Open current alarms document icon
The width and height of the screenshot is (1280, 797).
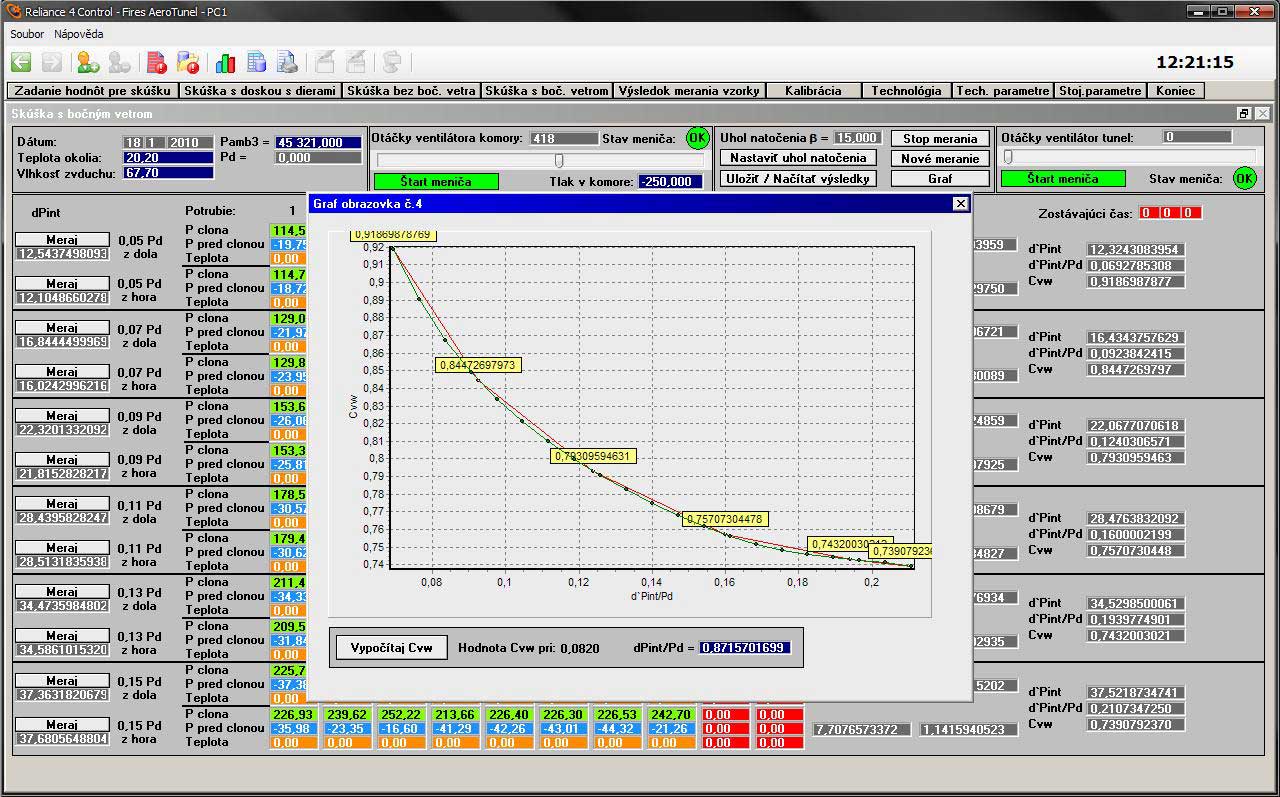pos(156,63)
